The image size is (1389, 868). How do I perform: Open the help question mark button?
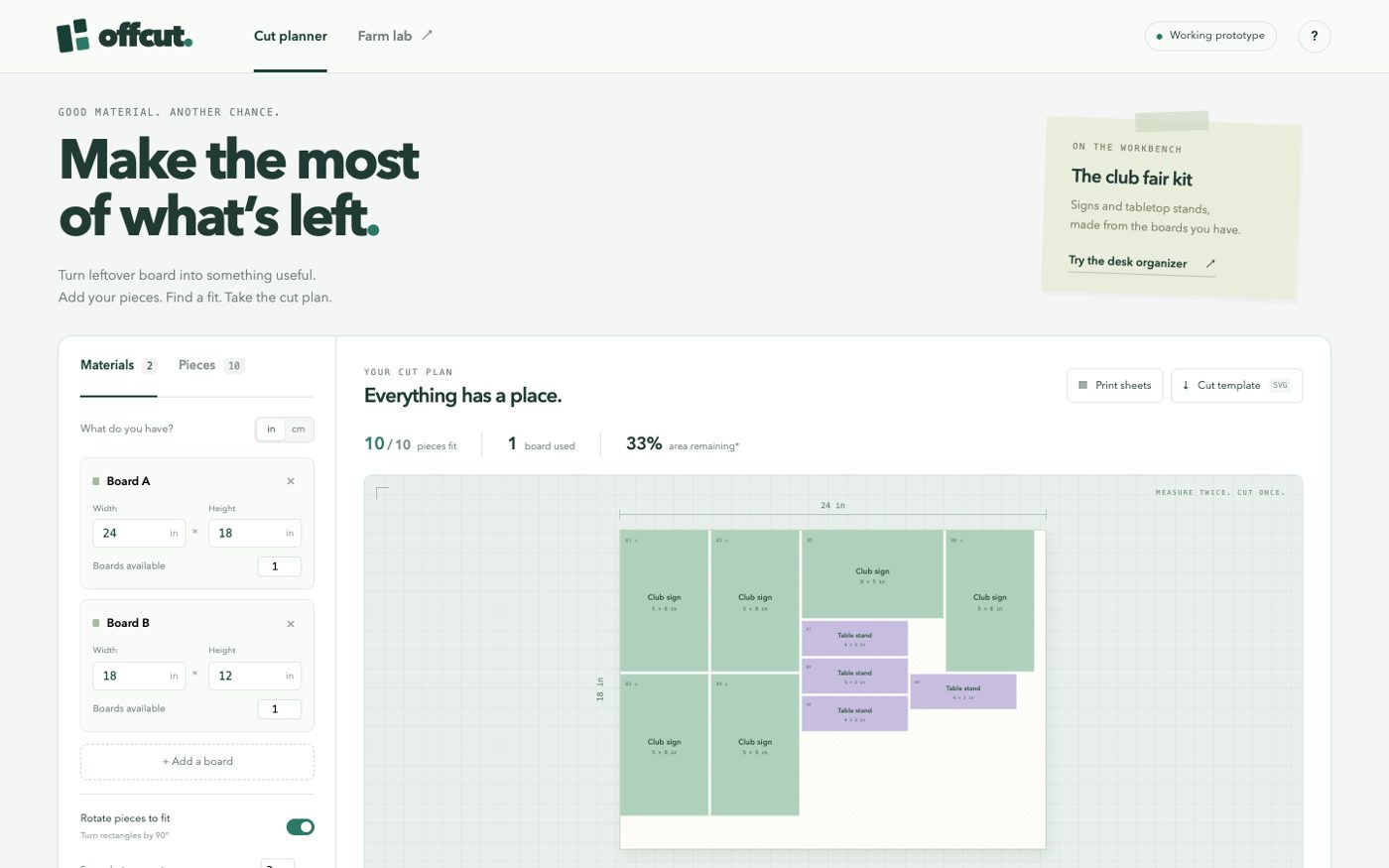tap(1314, 36)
